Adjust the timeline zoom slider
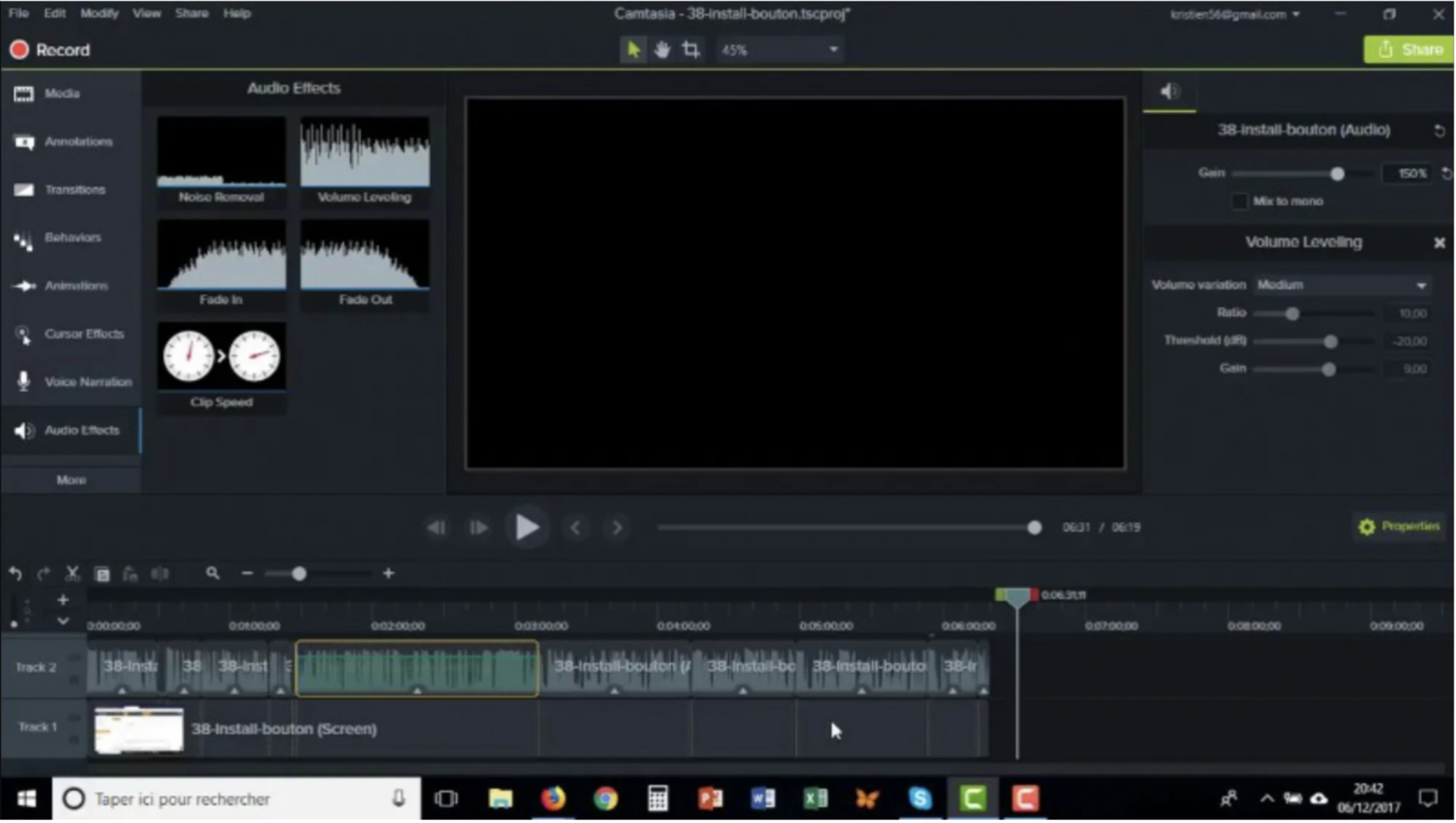This screenshot has width=1456, height=823. click(298, 574)
